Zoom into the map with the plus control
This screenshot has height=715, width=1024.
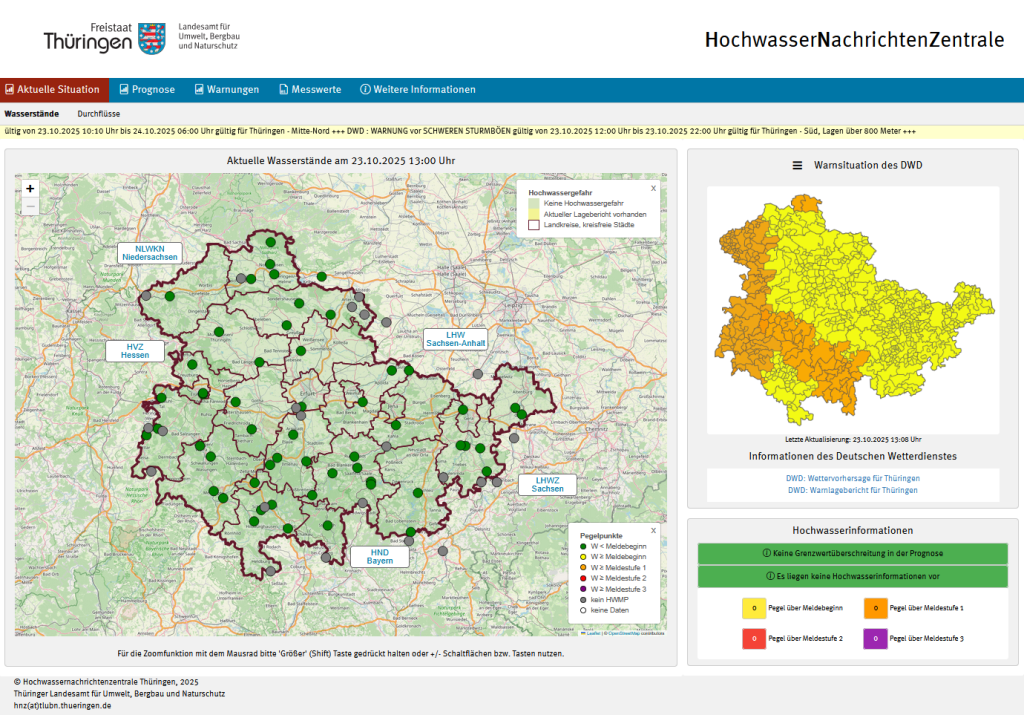(30, 188)
